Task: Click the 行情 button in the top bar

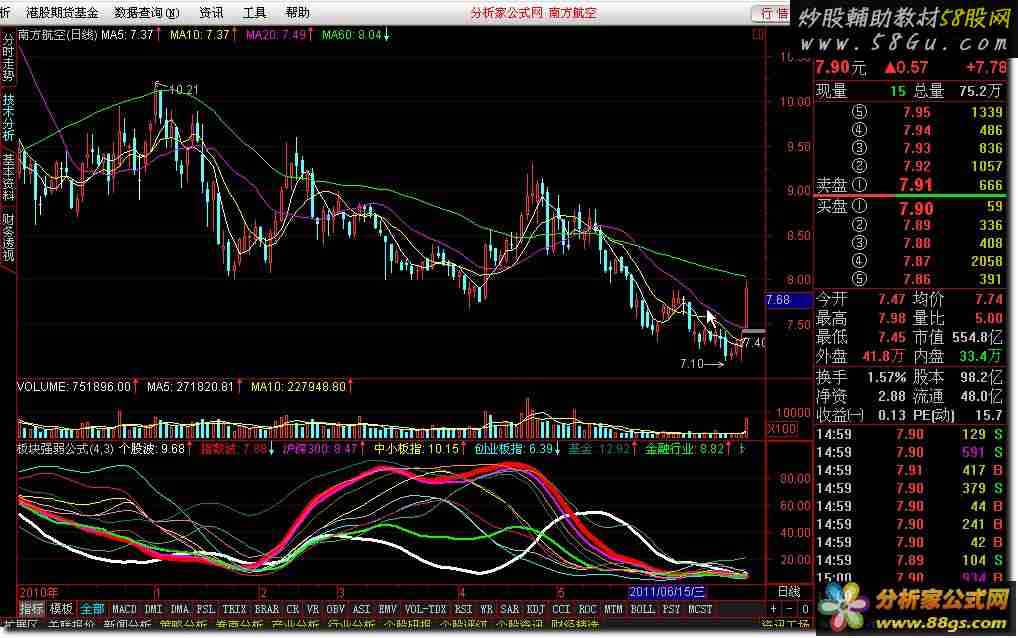Action: pyautogui.click(x=773, y=14)
